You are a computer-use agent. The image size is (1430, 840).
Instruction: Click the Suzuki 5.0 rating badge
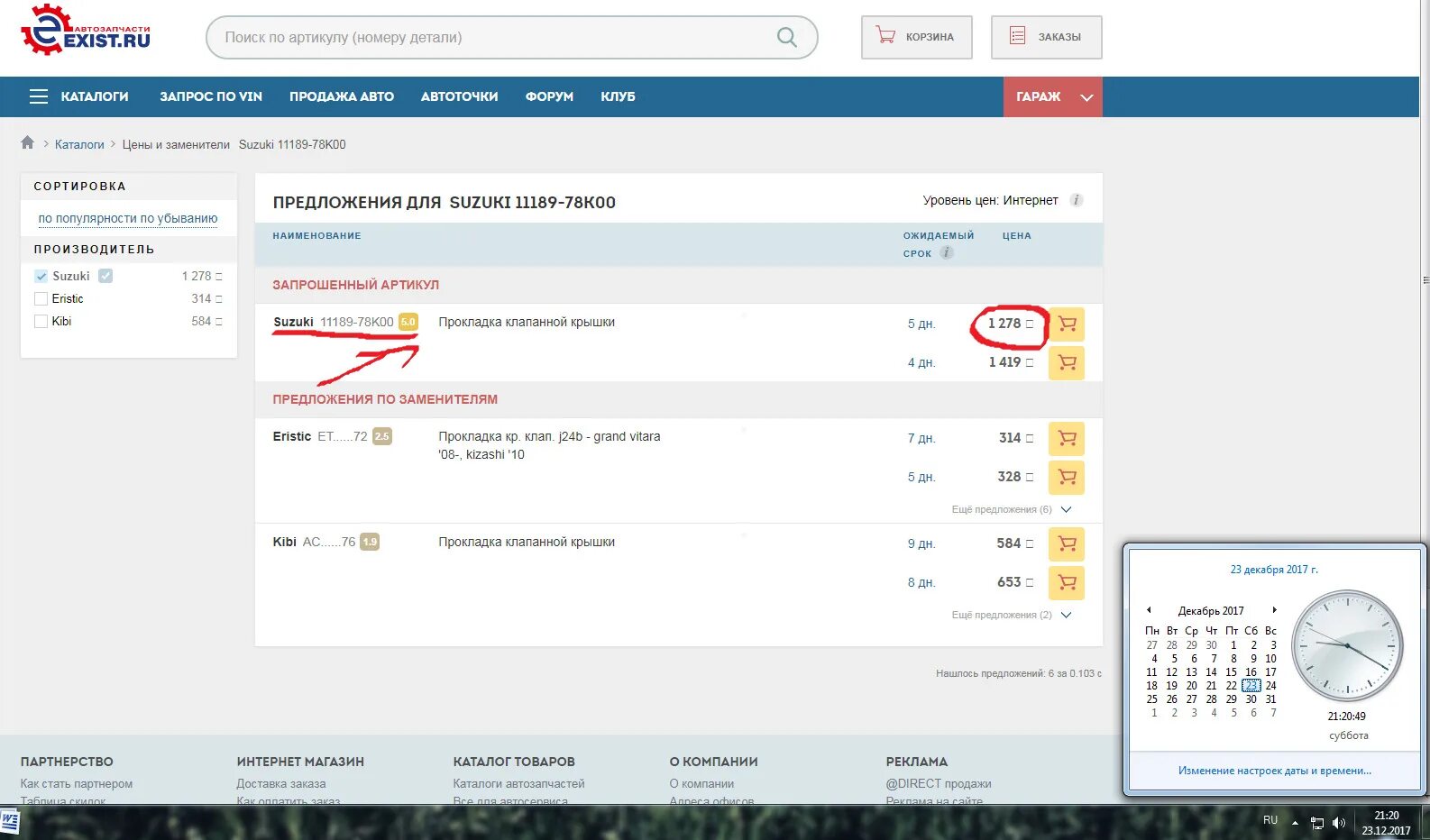(408, 322)
